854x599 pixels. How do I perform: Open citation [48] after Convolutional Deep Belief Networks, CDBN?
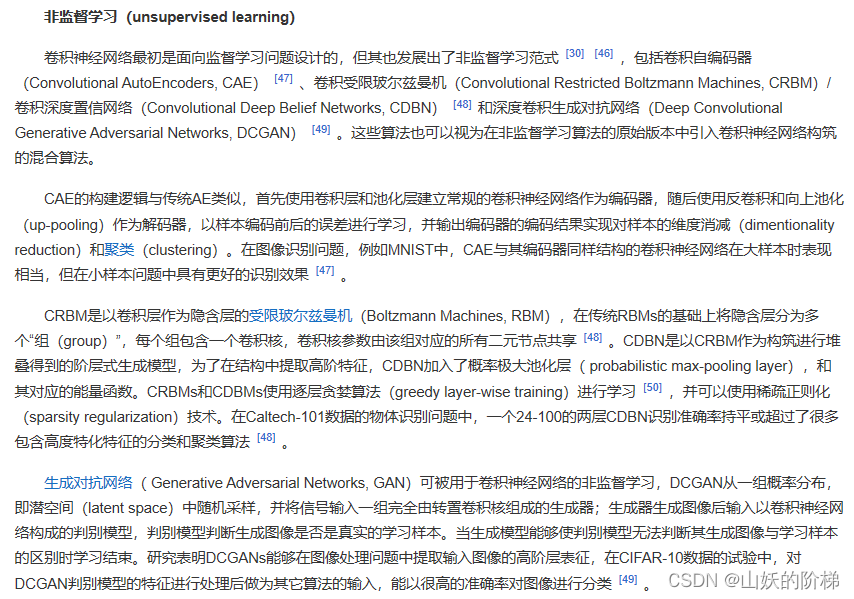(462, 104)
